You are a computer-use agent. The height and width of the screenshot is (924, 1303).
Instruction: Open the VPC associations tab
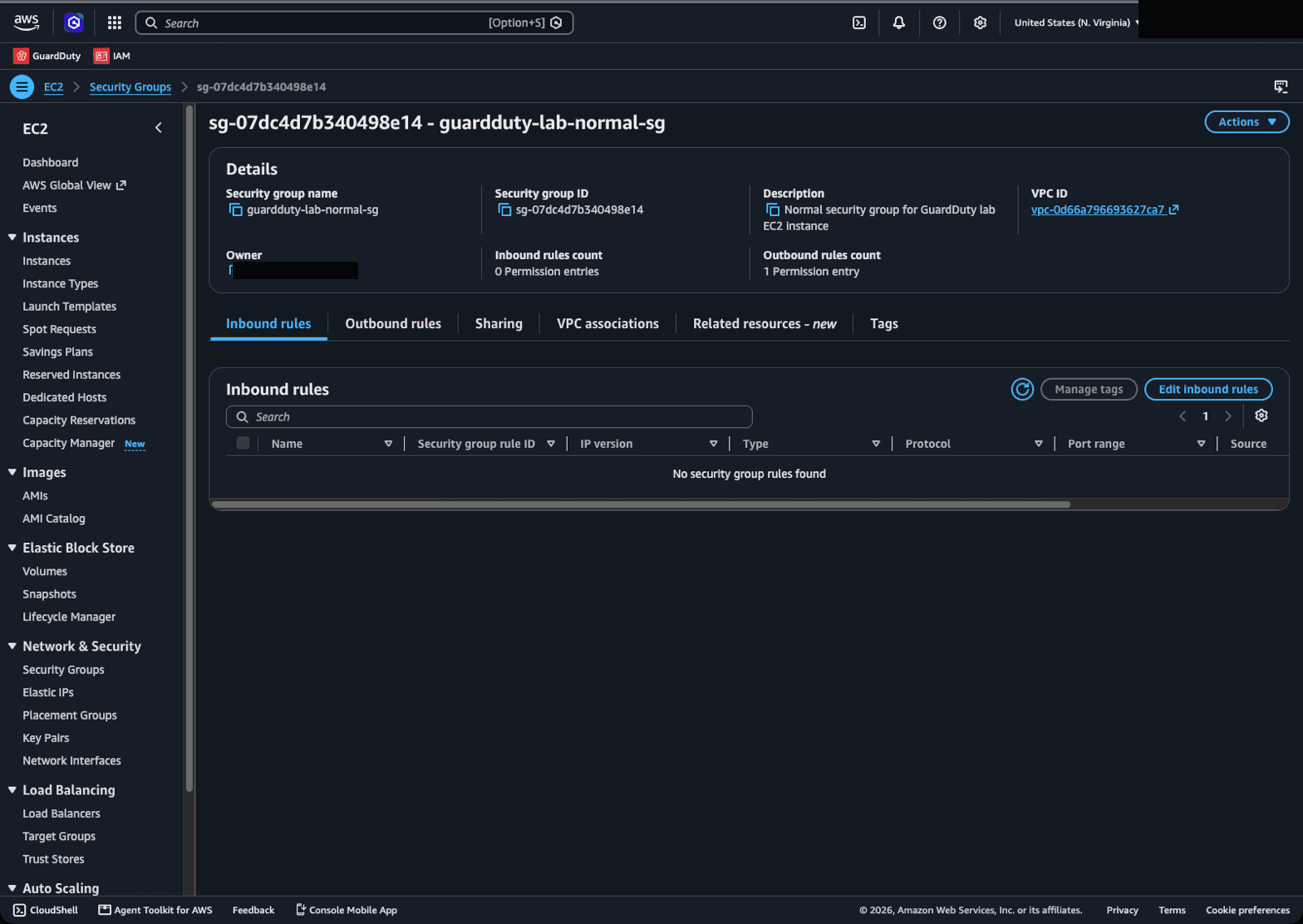(x=607, y=323)
